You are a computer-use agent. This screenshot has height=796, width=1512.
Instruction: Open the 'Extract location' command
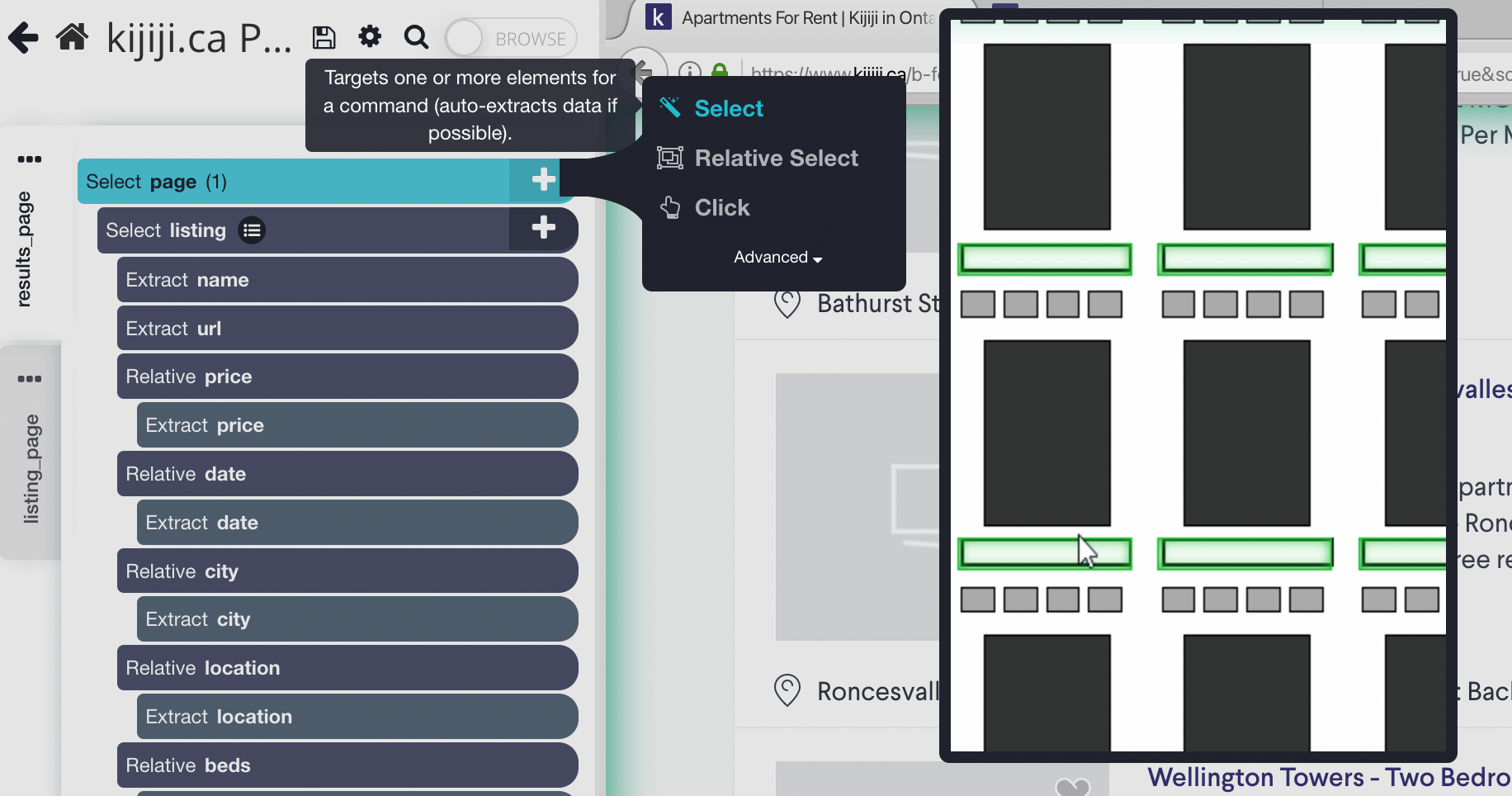coord(357,717)
